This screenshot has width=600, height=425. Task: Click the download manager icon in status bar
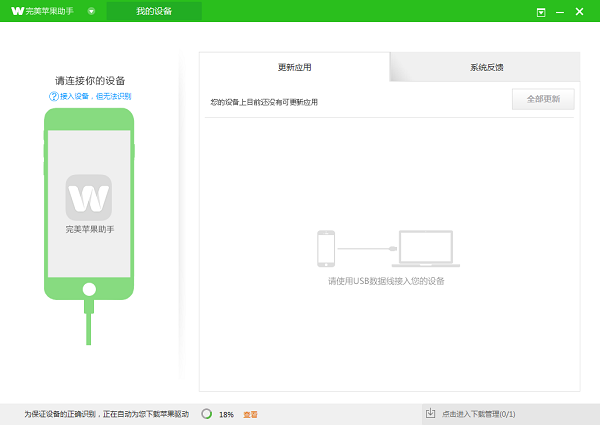pyautogui.click(x=430, y=413)
